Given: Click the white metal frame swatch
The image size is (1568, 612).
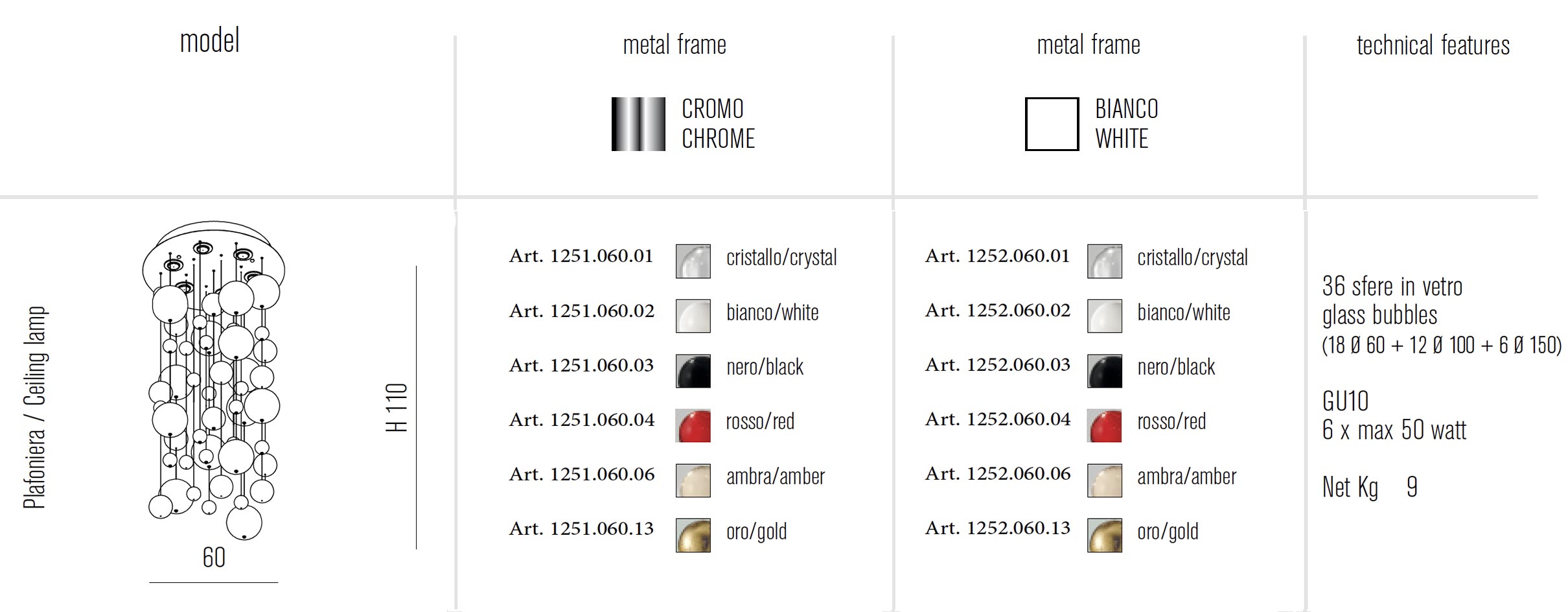Looking at the screenshot, I should [1052, 124].
